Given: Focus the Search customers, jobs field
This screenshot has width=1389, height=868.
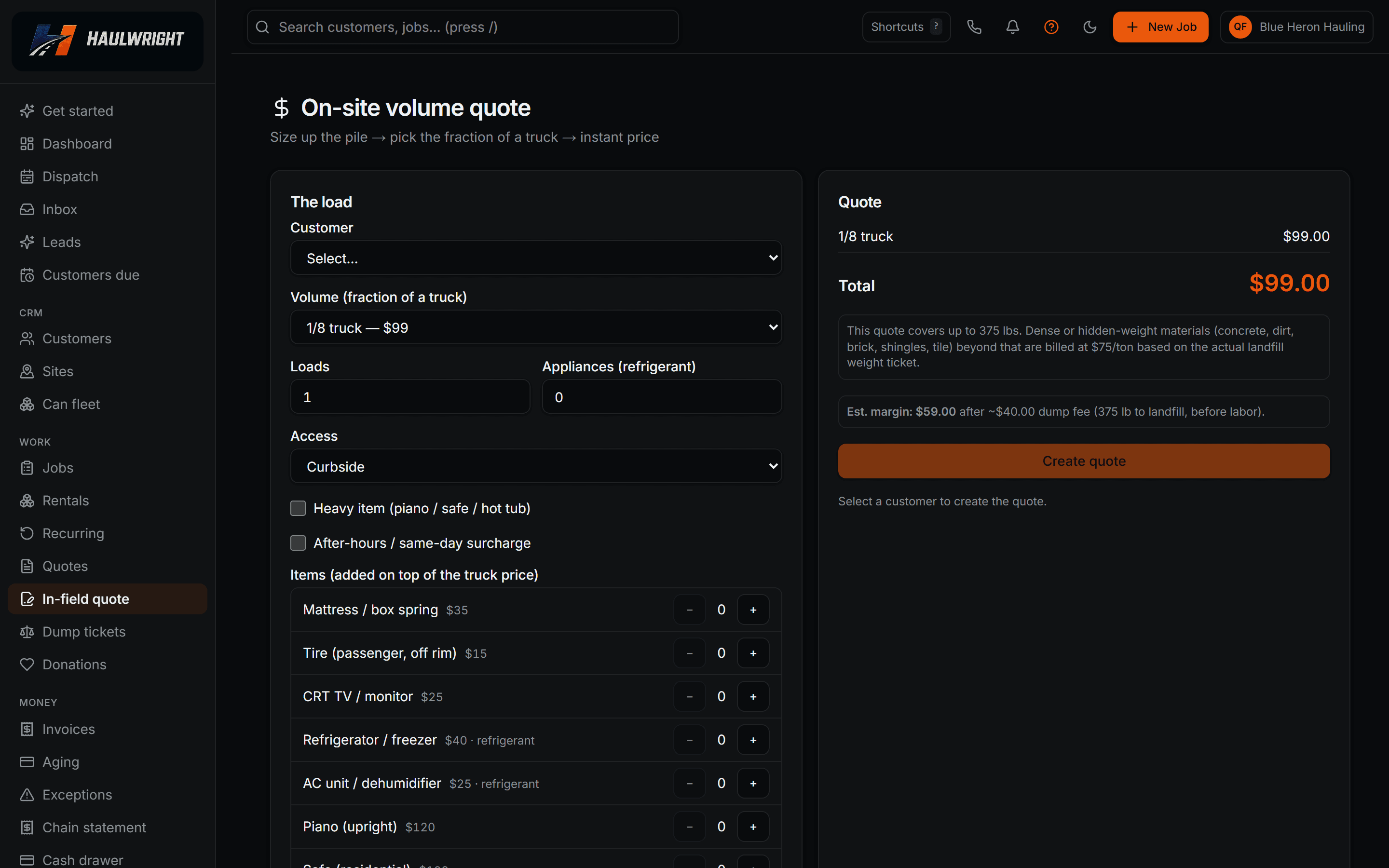Looking at the screenshot, I should tap(463, 27).
